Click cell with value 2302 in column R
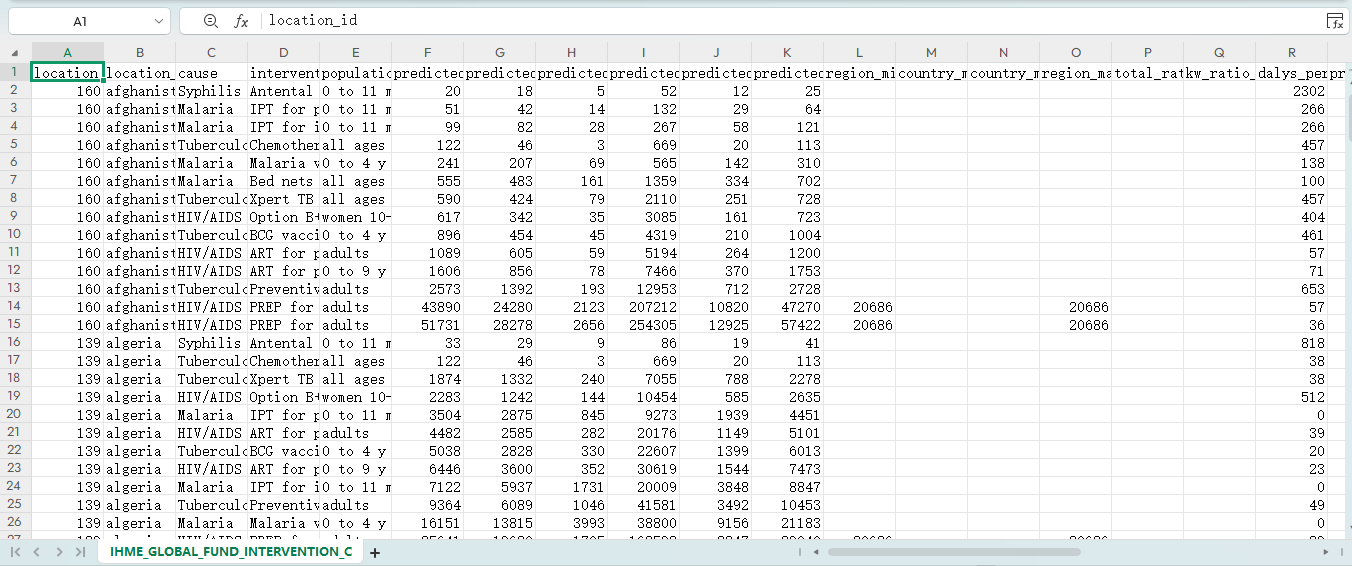This screenshot has height=566, width=1352. 1291,90
